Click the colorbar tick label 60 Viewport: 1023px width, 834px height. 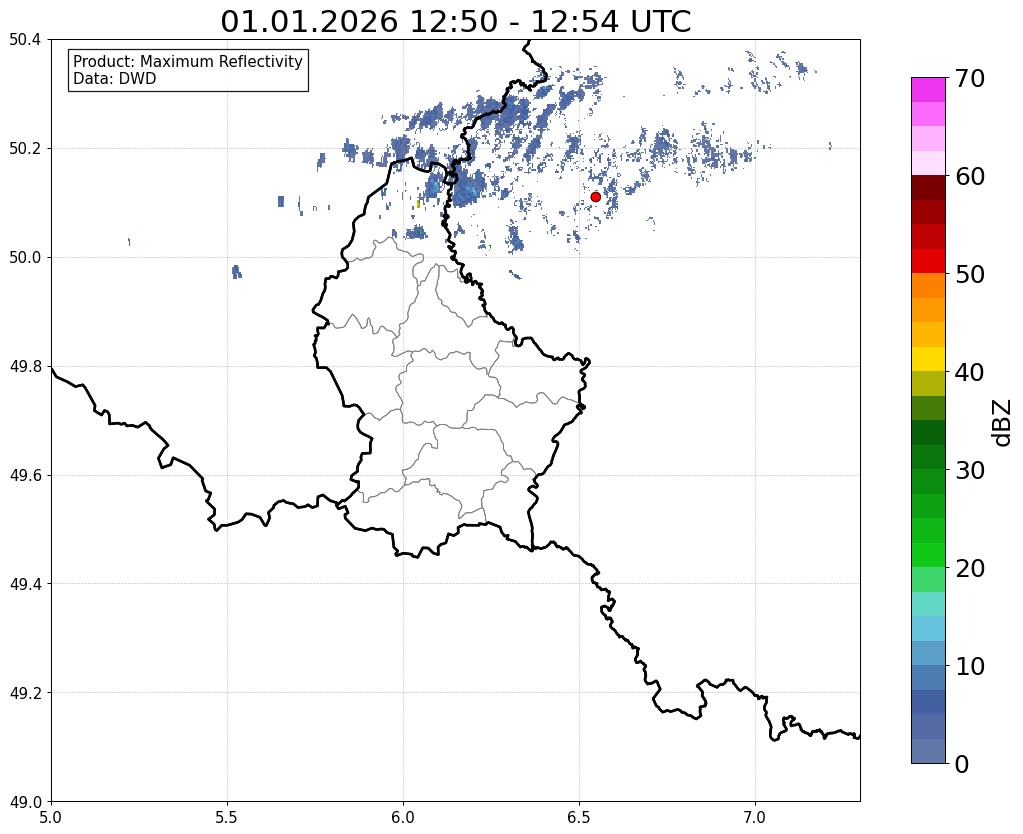[970, 176]
